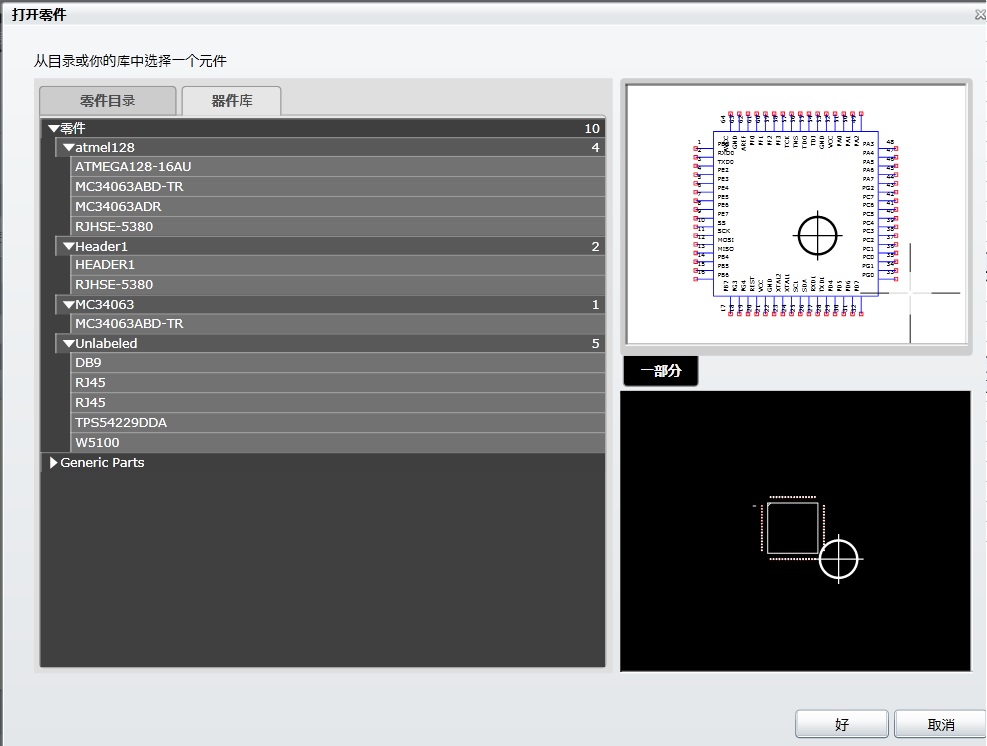Click the schematic symbol preview

[796, 214]
